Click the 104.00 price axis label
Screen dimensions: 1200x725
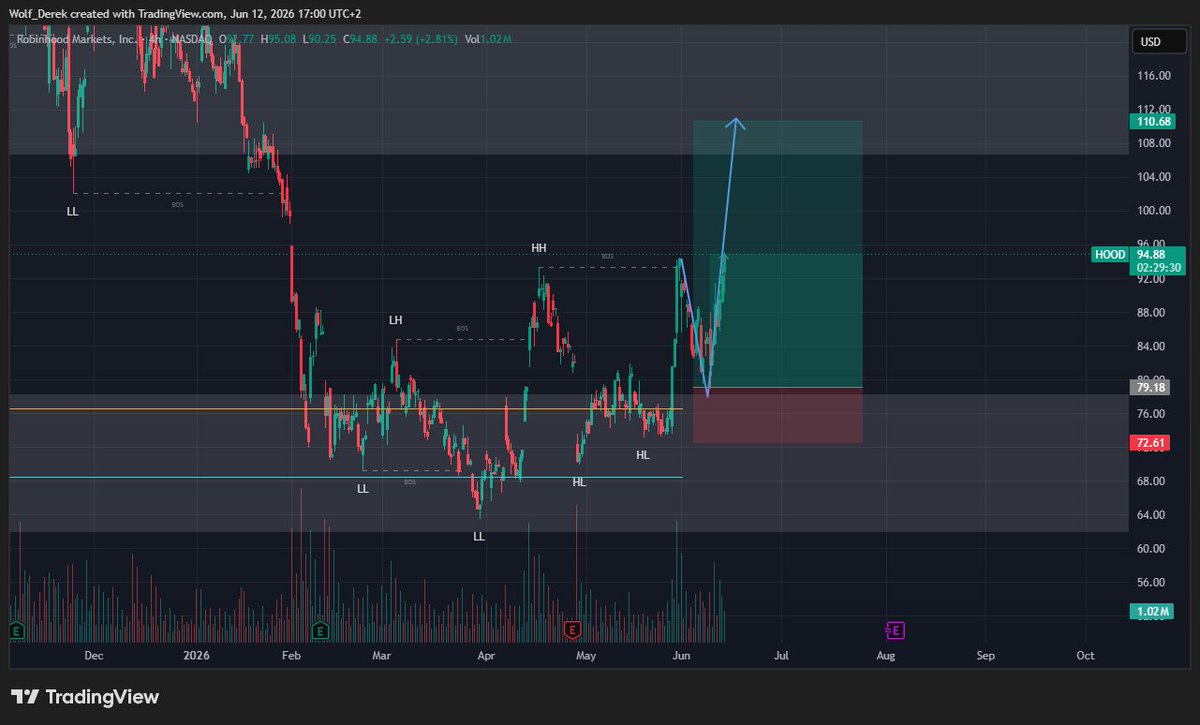1154,177
